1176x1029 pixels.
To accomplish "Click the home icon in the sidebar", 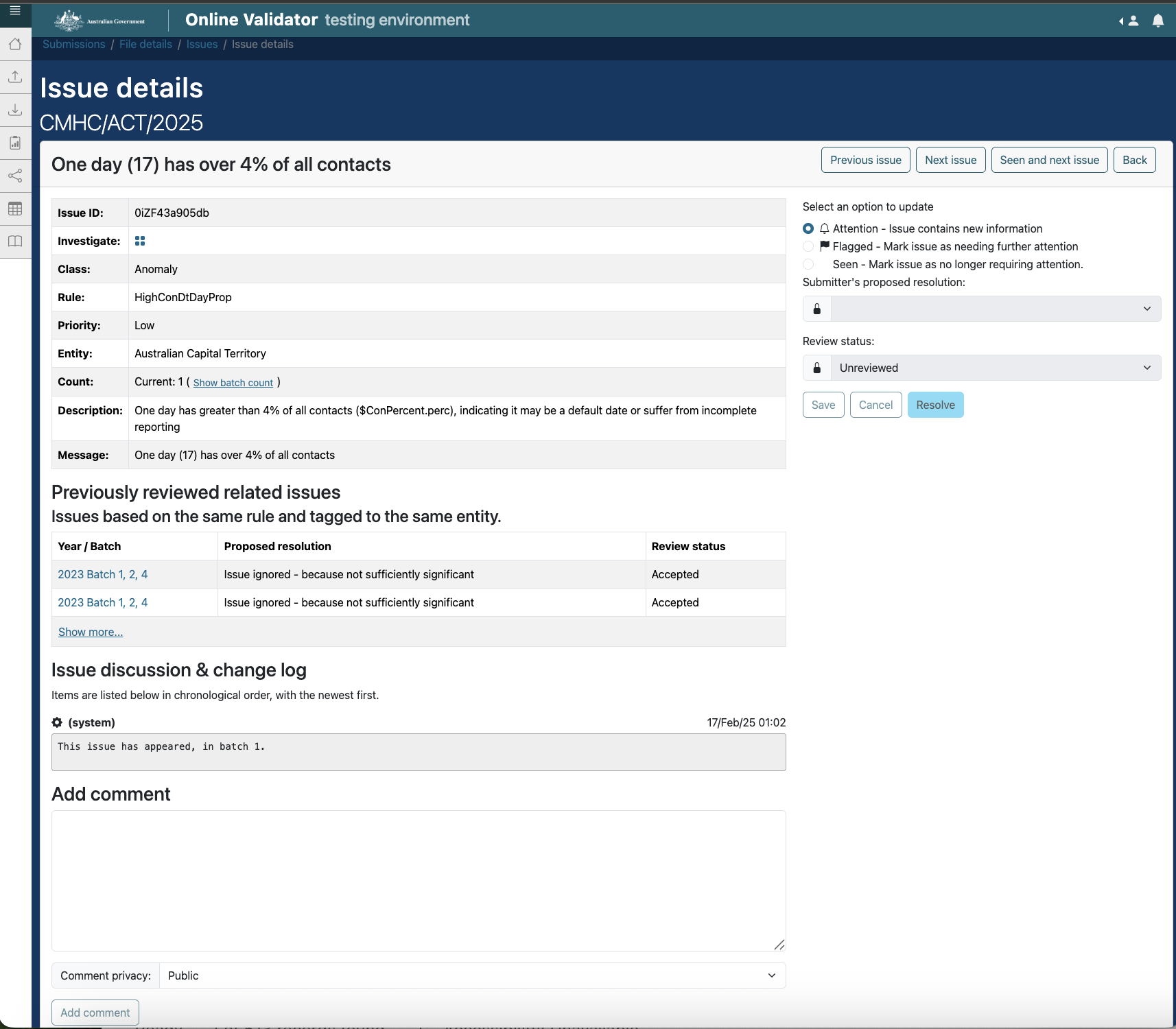I will click(x=15, y=45).
